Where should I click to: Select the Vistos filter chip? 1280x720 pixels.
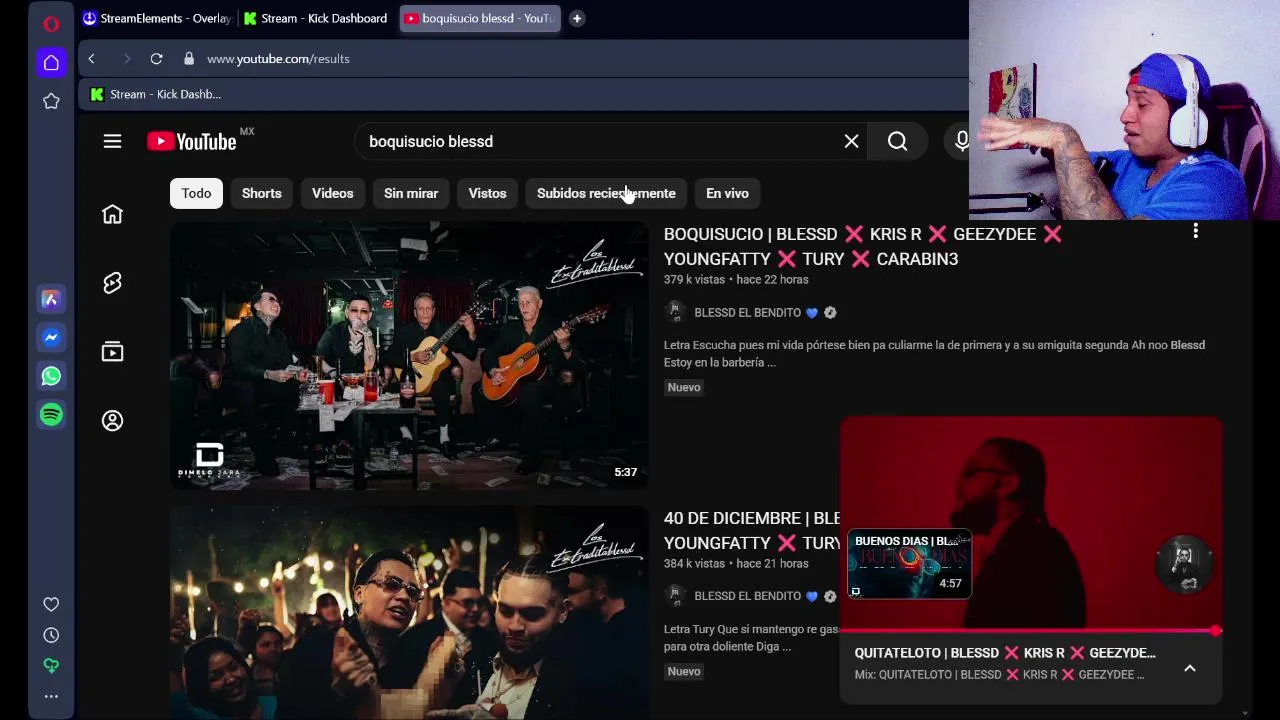(488, 193)
